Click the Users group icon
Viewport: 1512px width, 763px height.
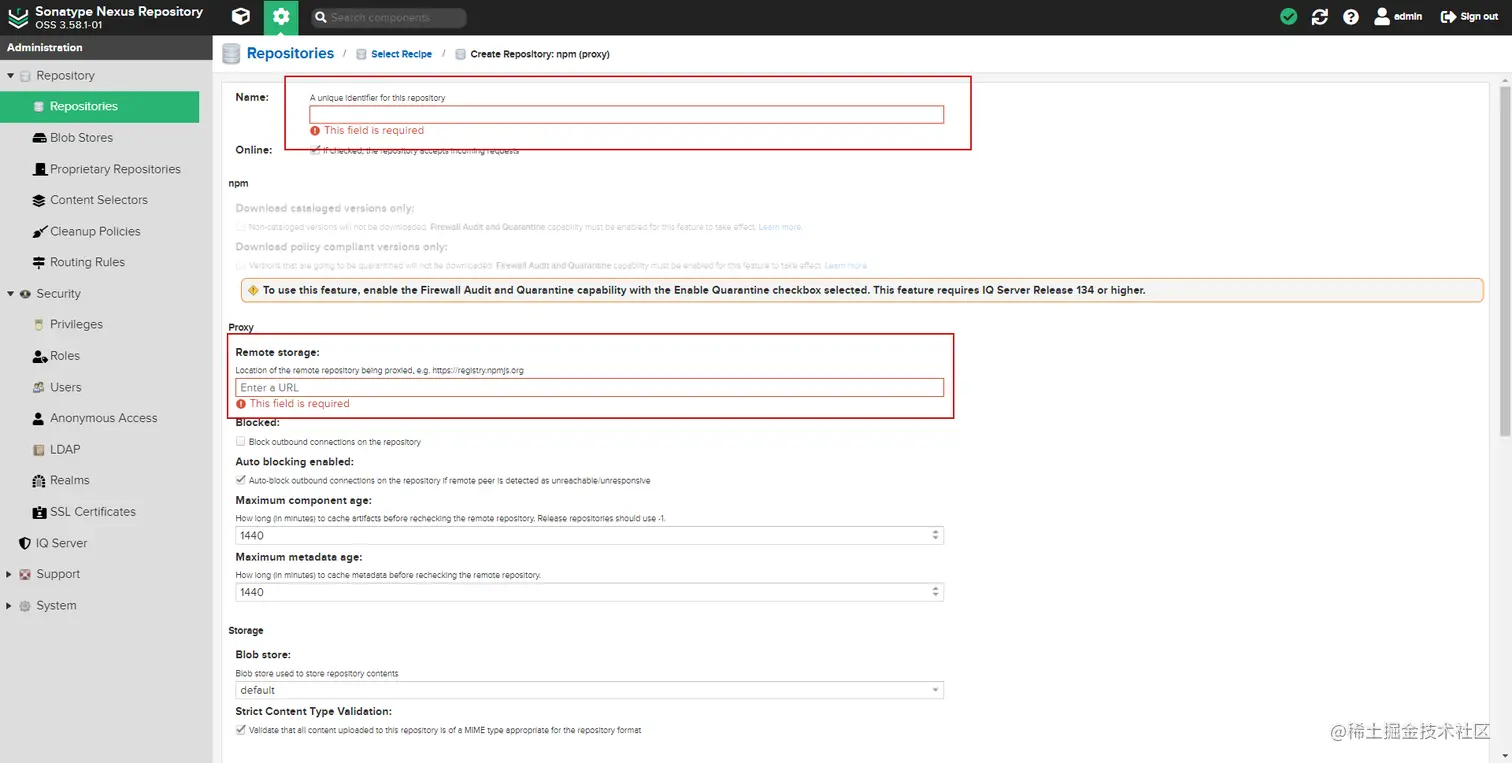pos(39,387)
